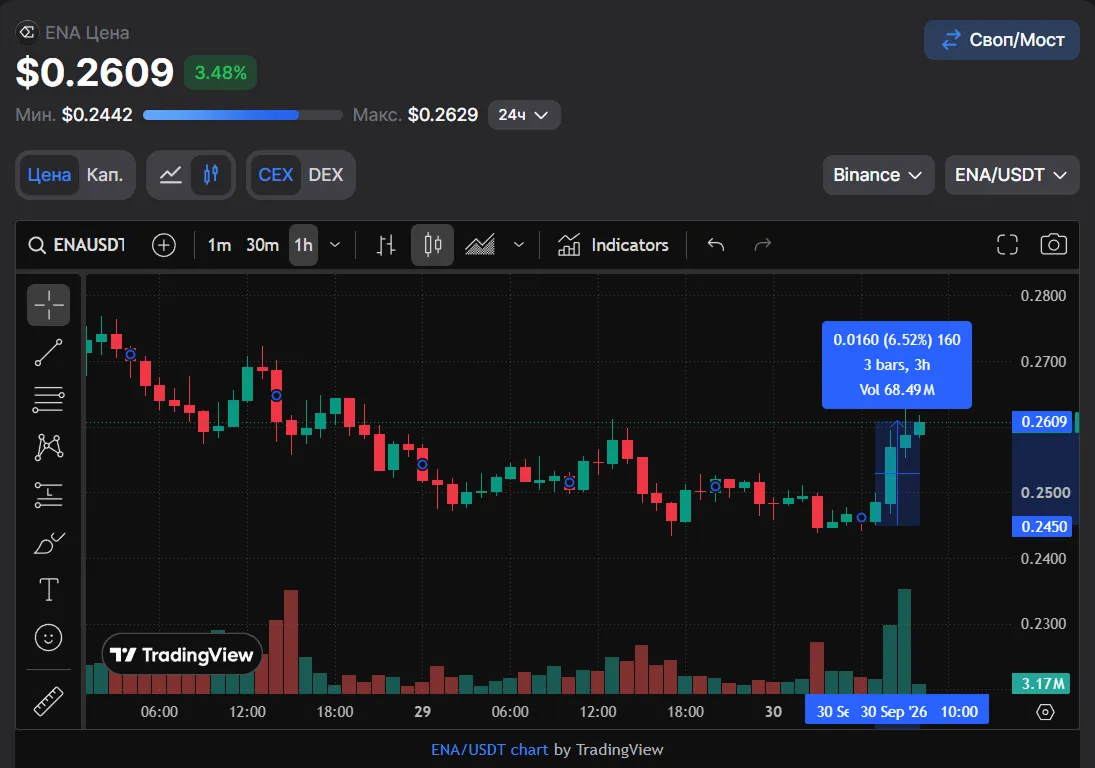Open the 24ч time range dropdown
The width and height of the screenshot is (1095, 768).
(523, 115)
